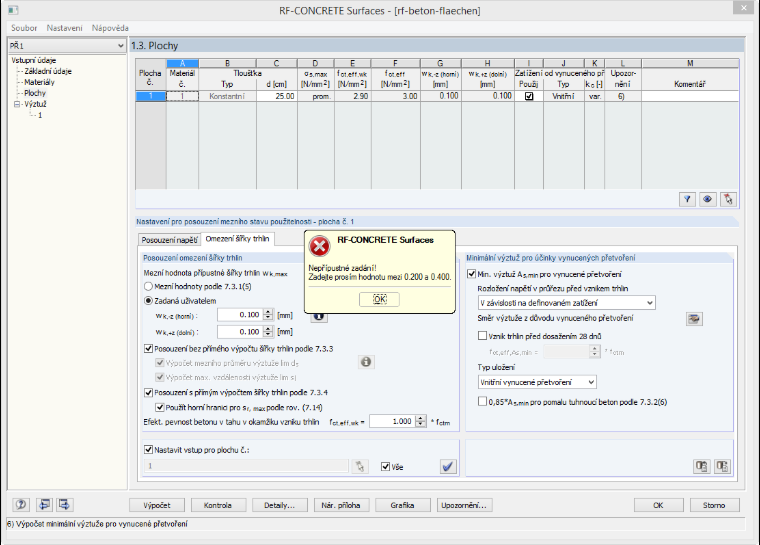The image size is (760, 545).
Task: Select Plochy in the tree
Action: coord(35,93)
